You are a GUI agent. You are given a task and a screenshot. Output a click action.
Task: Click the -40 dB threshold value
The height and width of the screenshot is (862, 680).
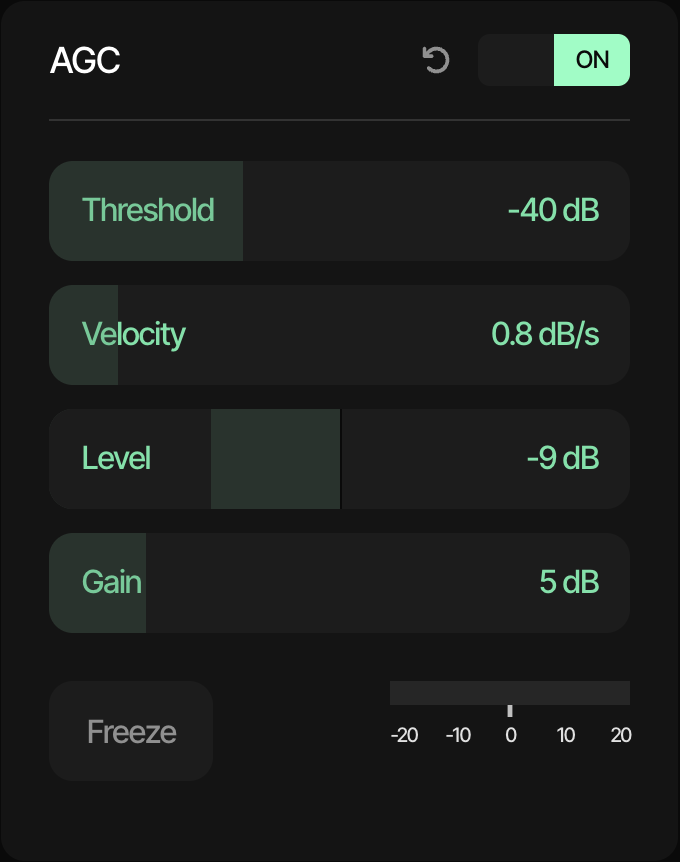click(x=554, y=210)
